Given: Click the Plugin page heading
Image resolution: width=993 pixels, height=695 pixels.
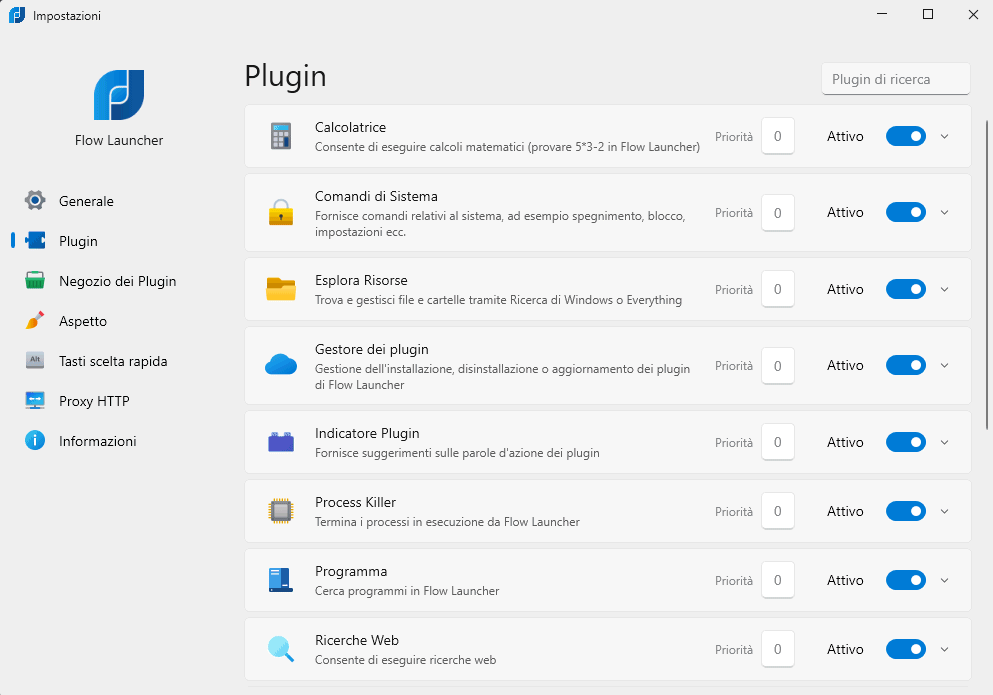Looking at the screenshot, I should coord(286,77).
